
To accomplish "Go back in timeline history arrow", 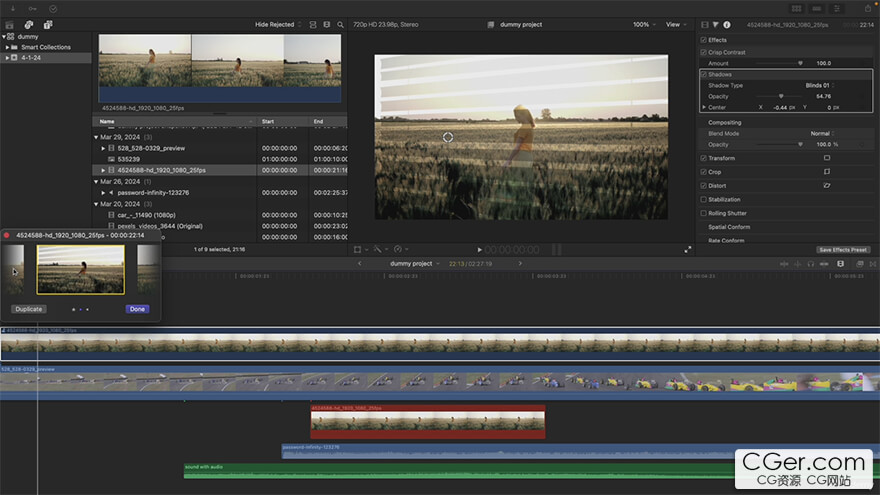I will (x=360, y=264).
